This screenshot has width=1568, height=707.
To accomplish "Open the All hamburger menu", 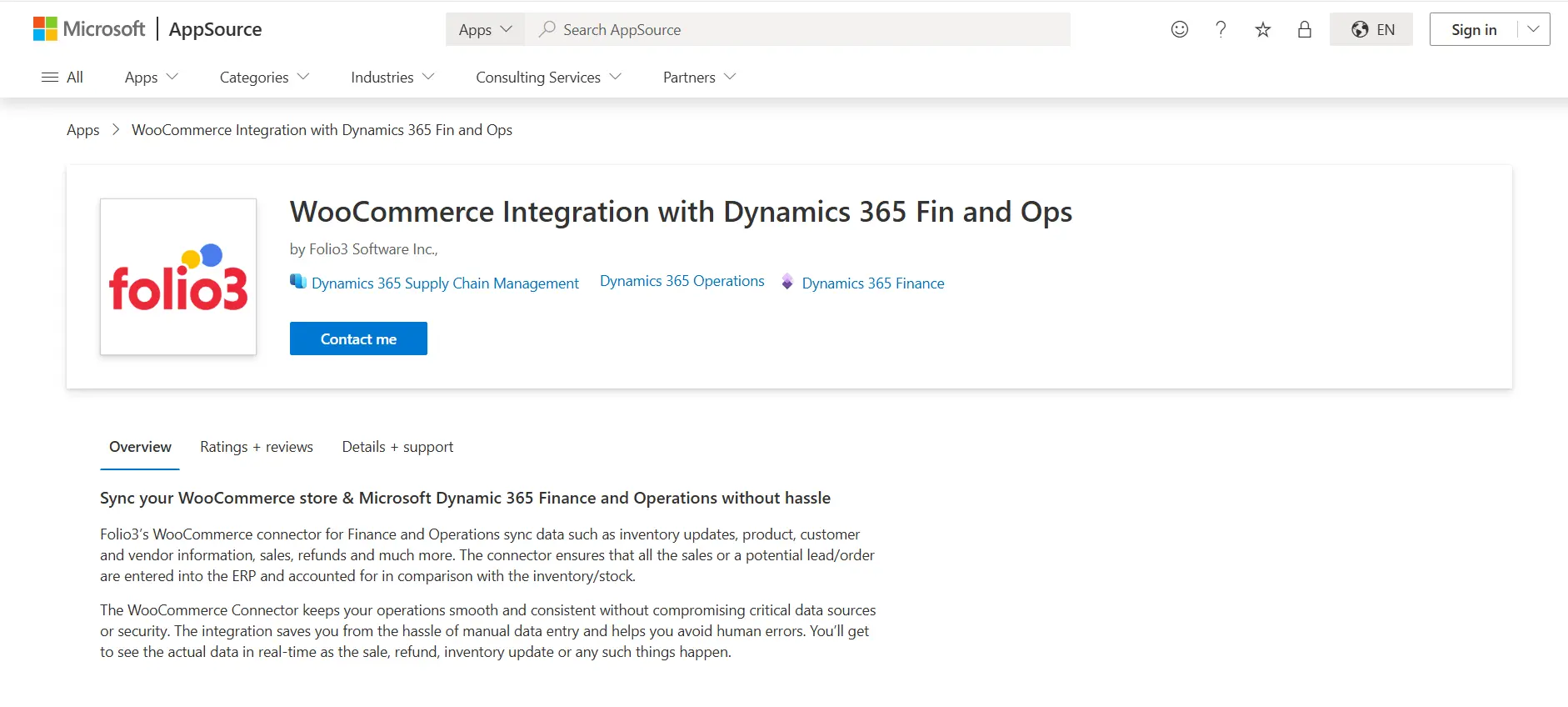I will [x=62, y=78].
